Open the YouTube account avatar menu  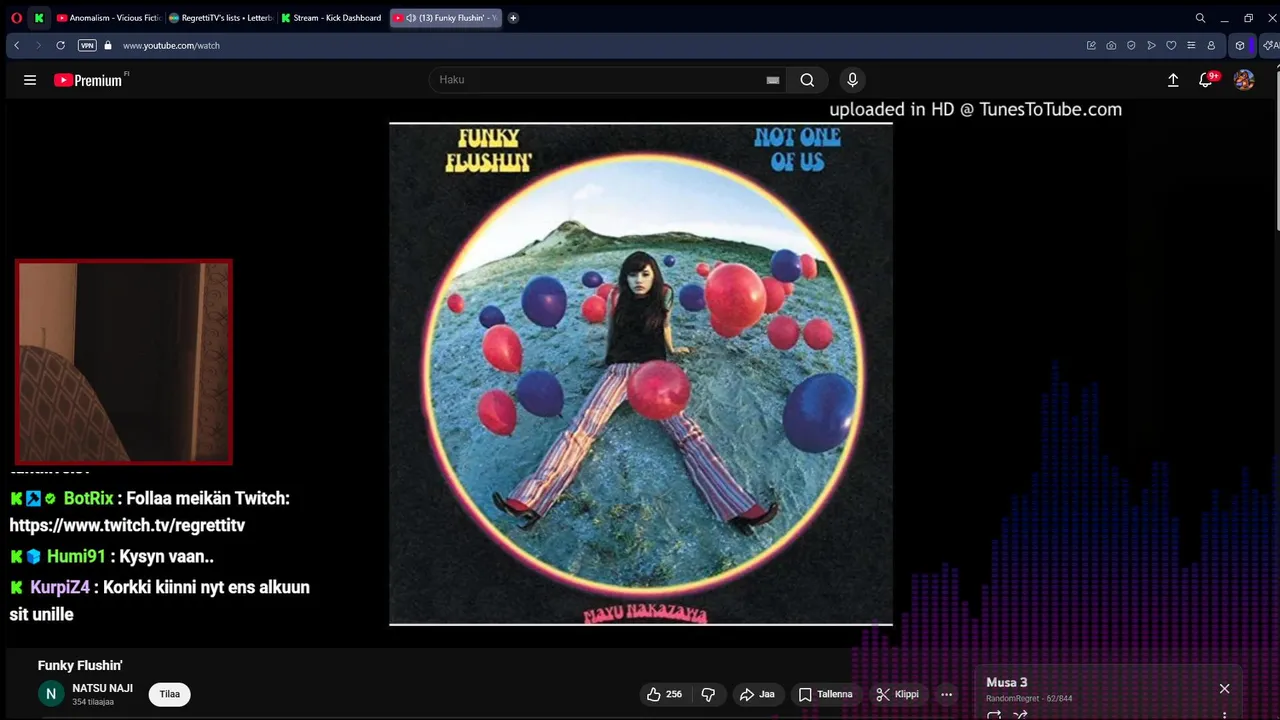click(x=1244, y=80)
